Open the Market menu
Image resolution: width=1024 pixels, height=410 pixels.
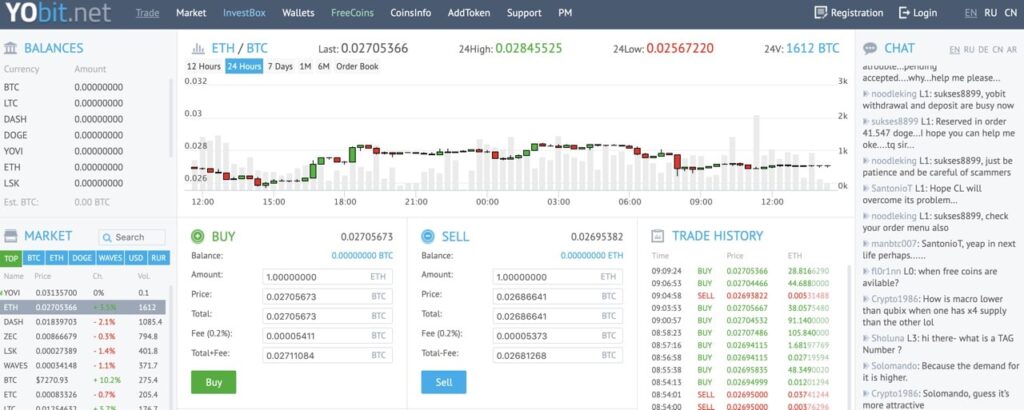[x=191, y=12]
